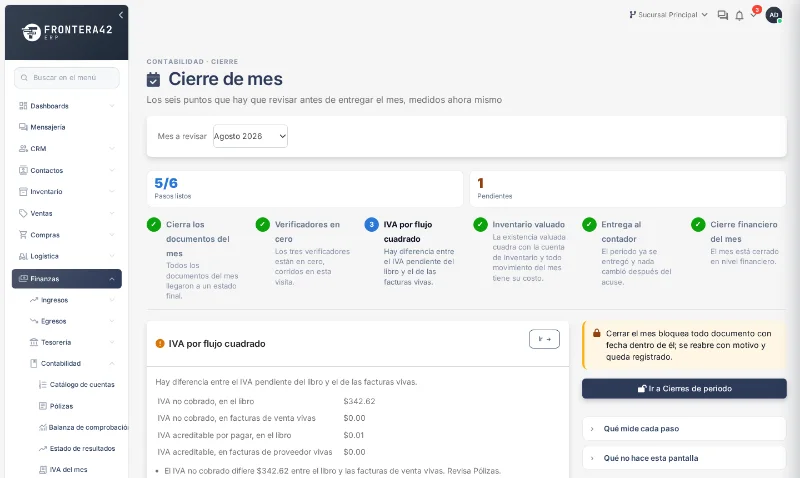Click the Cierre financiero del mes step title

[x=744, y=232]
